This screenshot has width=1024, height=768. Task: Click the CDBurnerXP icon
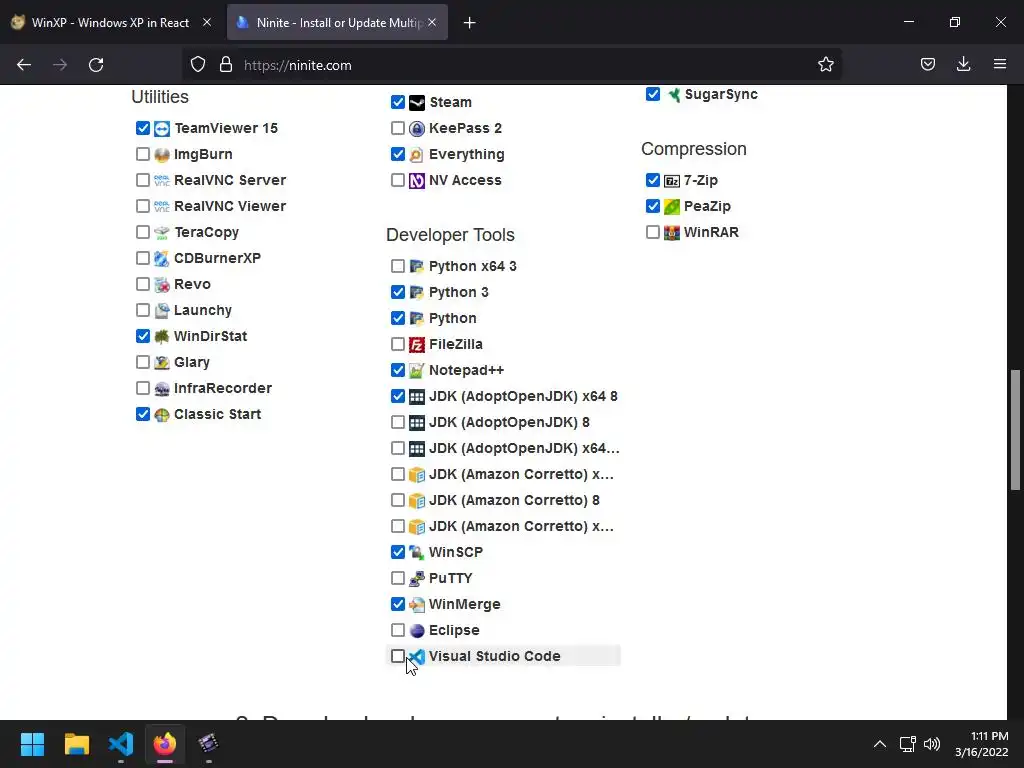click(x=162, y=259)
